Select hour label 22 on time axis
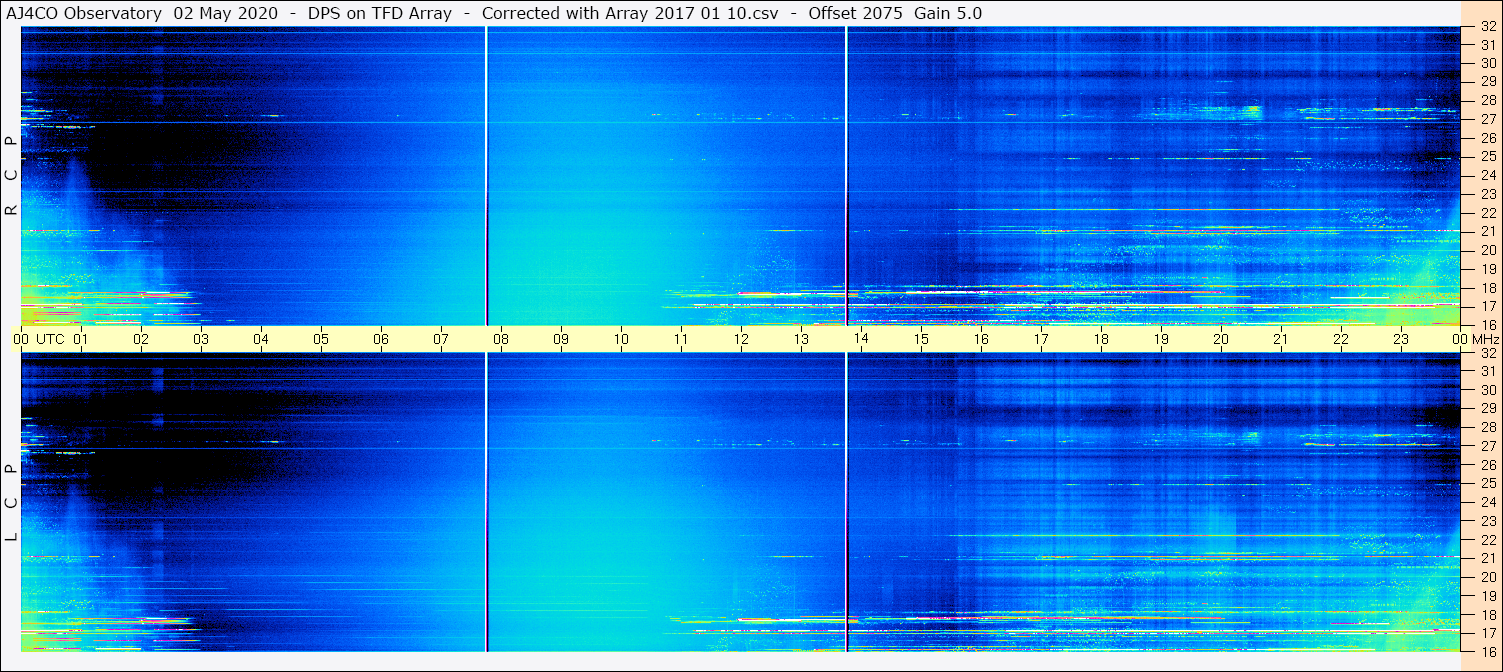Screen dimensions: 1503x672 pos(1341,339)
